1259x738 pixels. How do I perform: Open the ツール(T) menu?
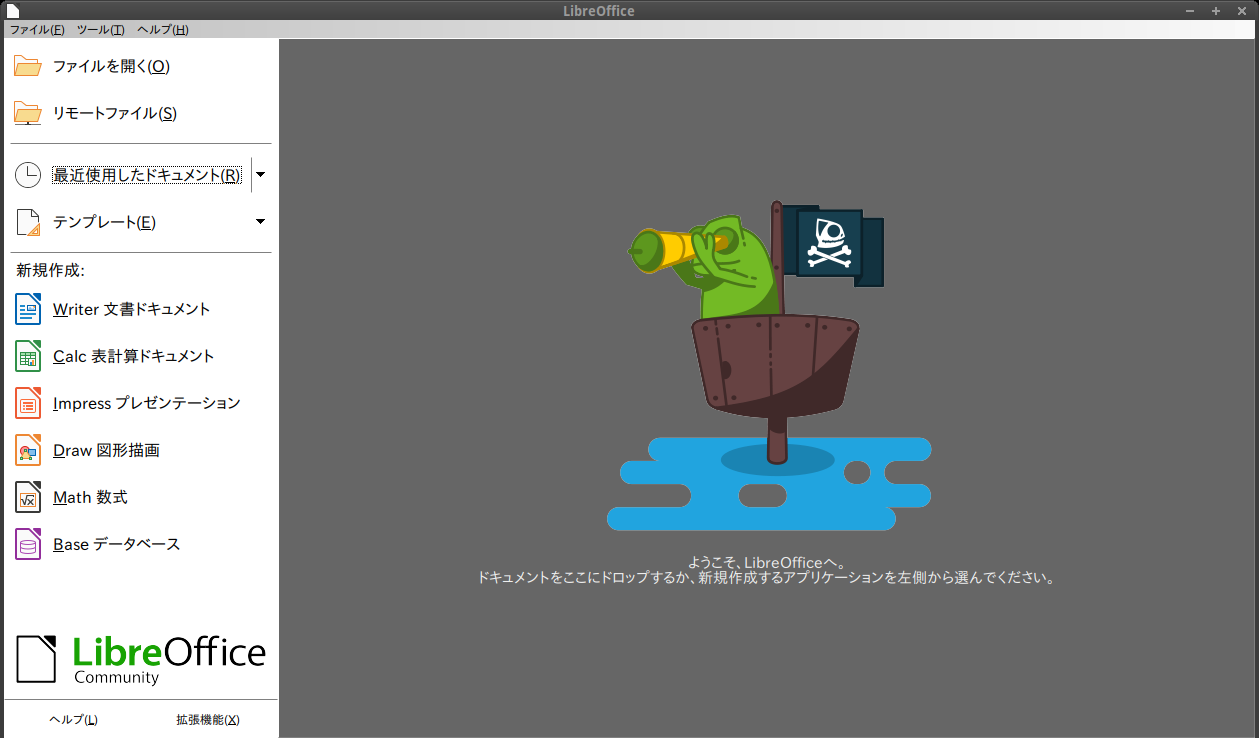click(x=101, y=30)
